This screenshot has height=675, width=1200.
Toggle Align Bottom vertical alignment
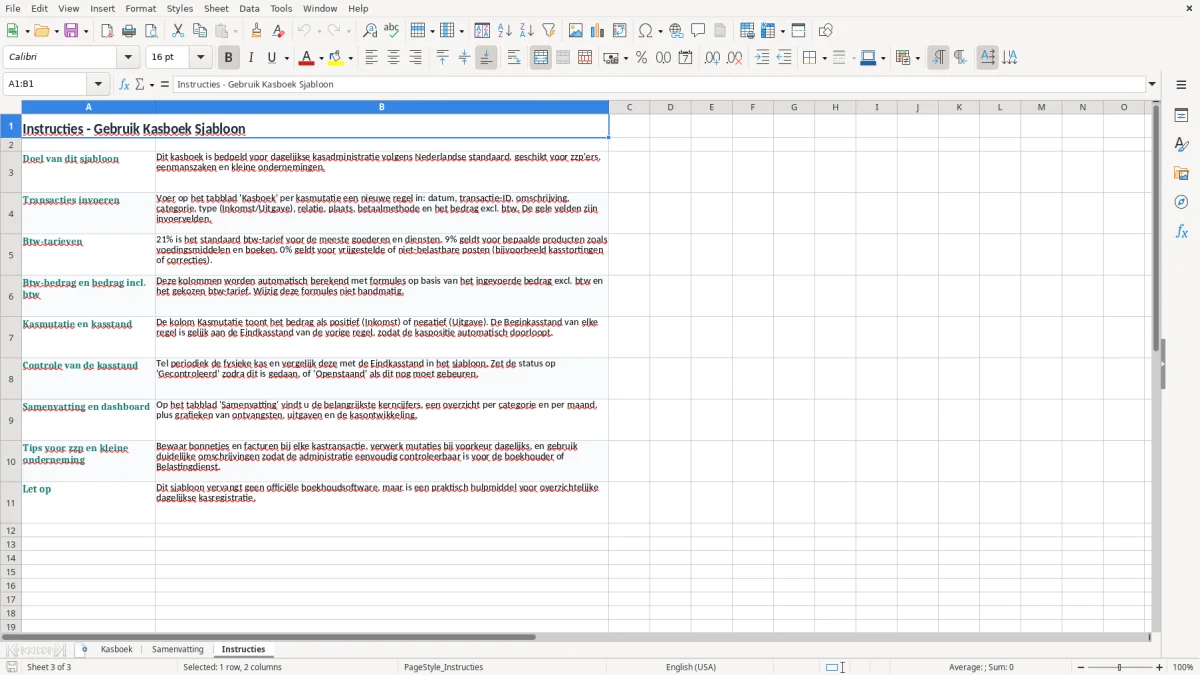click(486, 58)
